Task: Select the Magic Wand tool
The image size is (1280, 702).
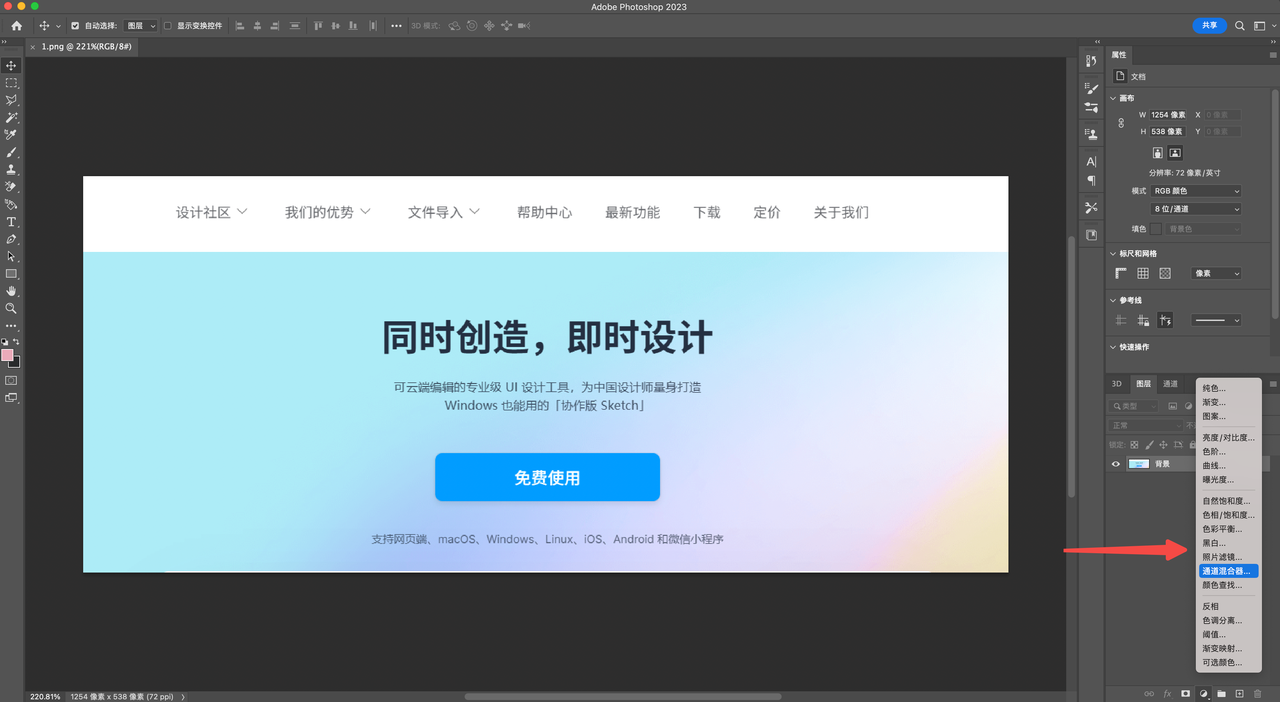Action: coord(12,117)
